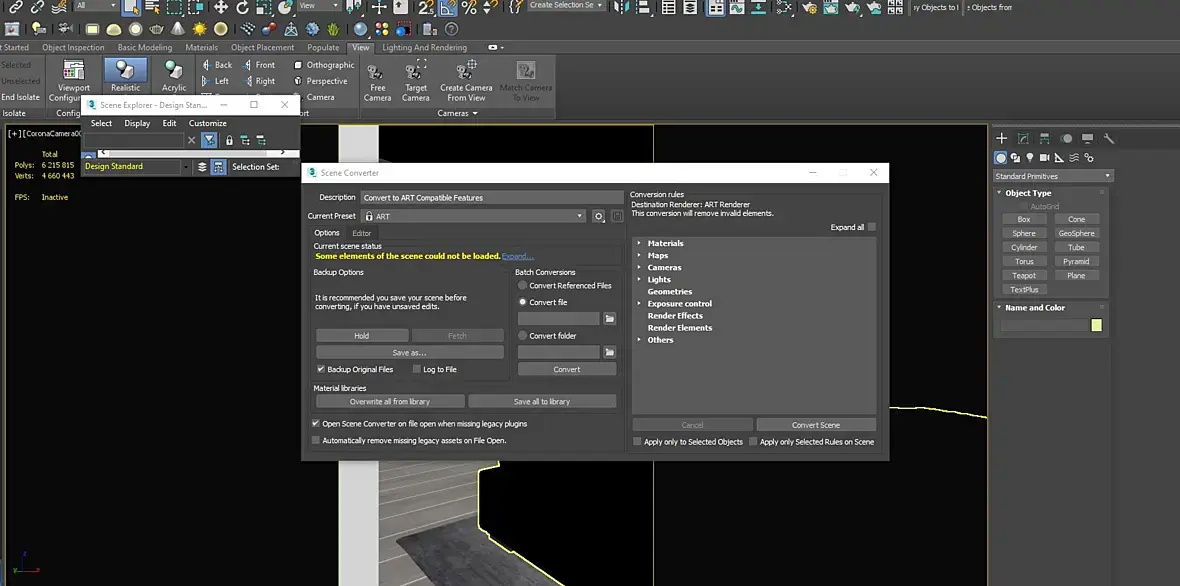Image resolution: width=1180 pixels, height=586 pixels.
Task: Open the Utilities wrench panel
Action: (x=1109, y=139)
